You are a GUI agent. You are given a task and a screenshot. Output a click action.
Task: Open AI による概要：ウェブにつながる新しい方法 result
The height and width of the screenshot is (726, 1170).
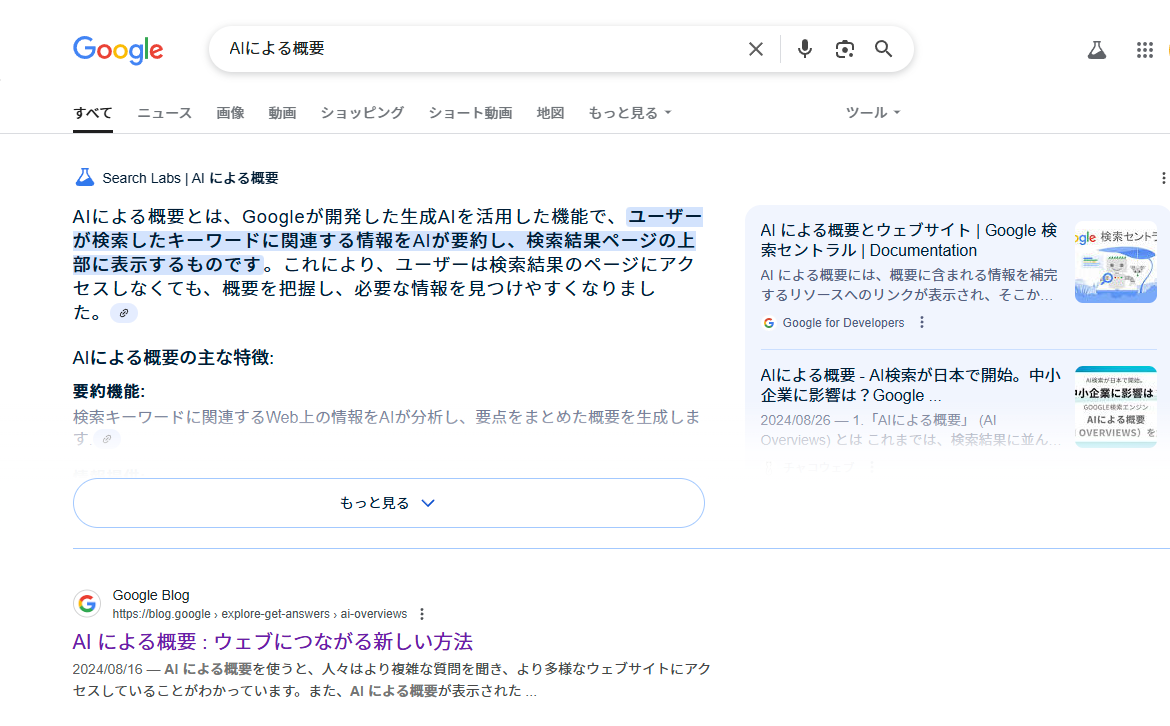(272, 642)
